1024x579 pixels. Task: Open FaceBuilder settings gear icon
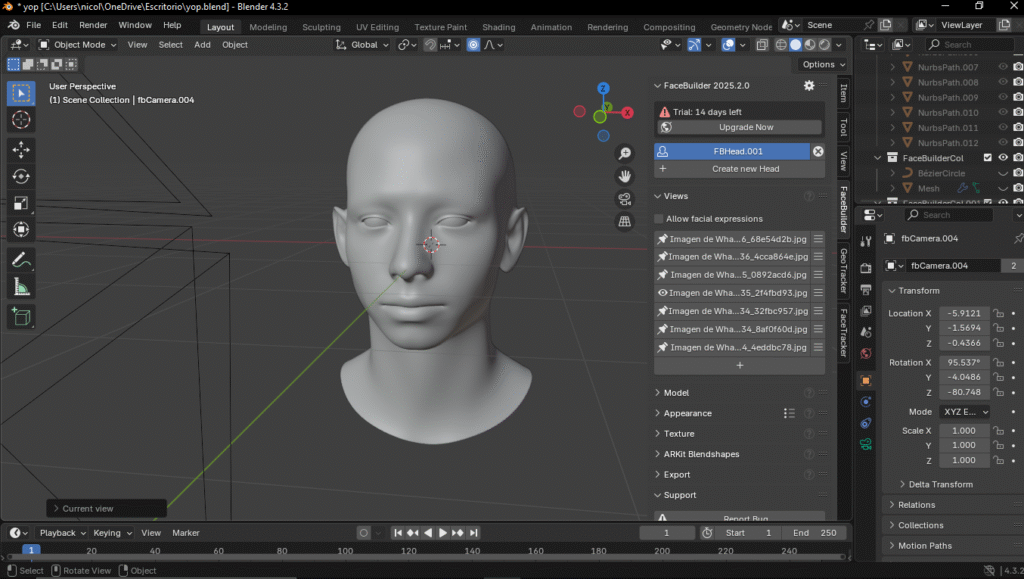(x=809, y=86)
